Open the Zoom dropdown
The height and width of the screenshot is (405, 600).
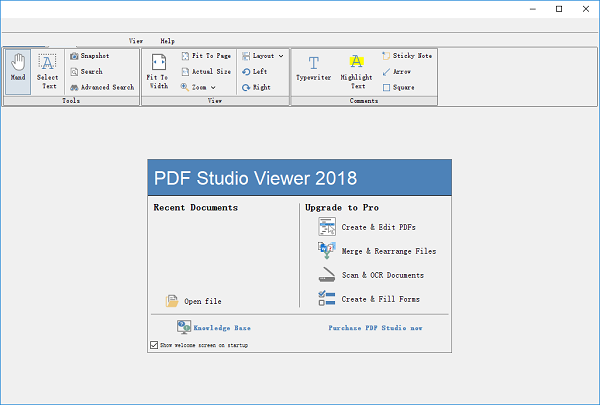(x=198, y=87)
